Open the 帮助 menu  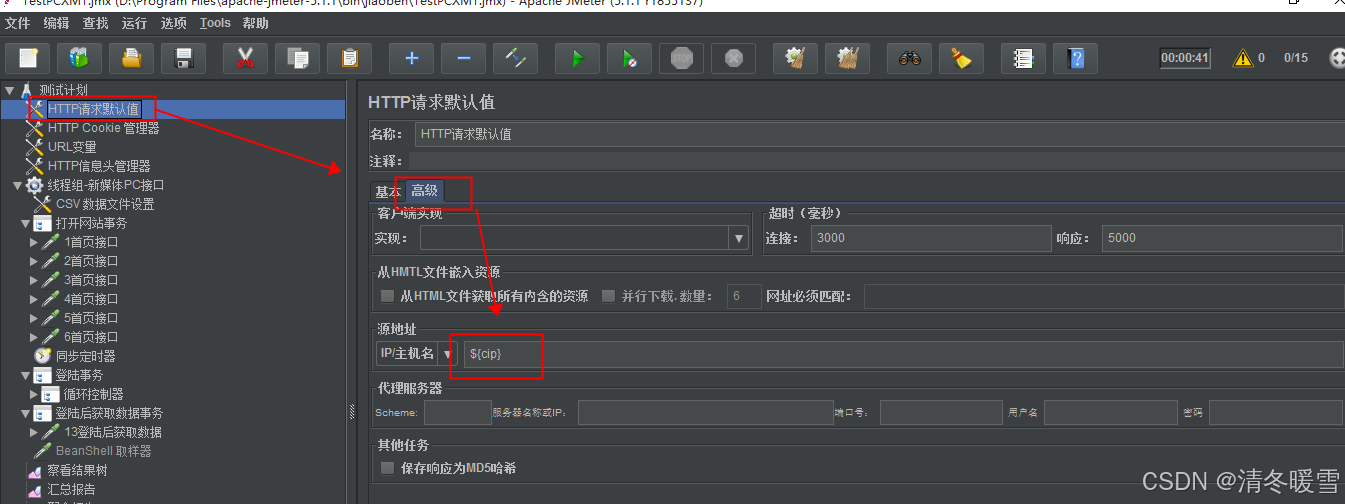coord(256,23)
